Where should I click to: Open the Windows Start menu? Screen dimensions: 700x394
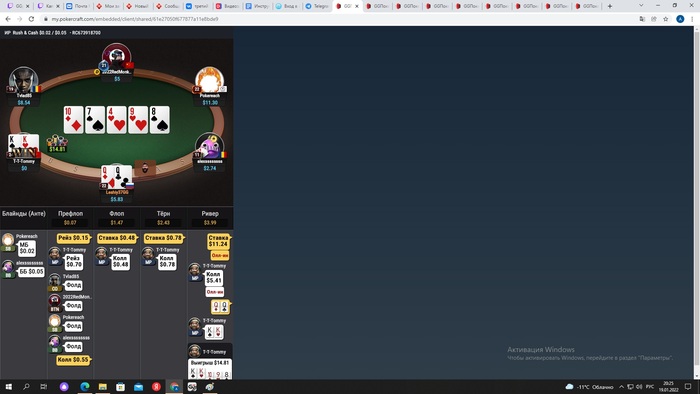(x=8, y=386)
